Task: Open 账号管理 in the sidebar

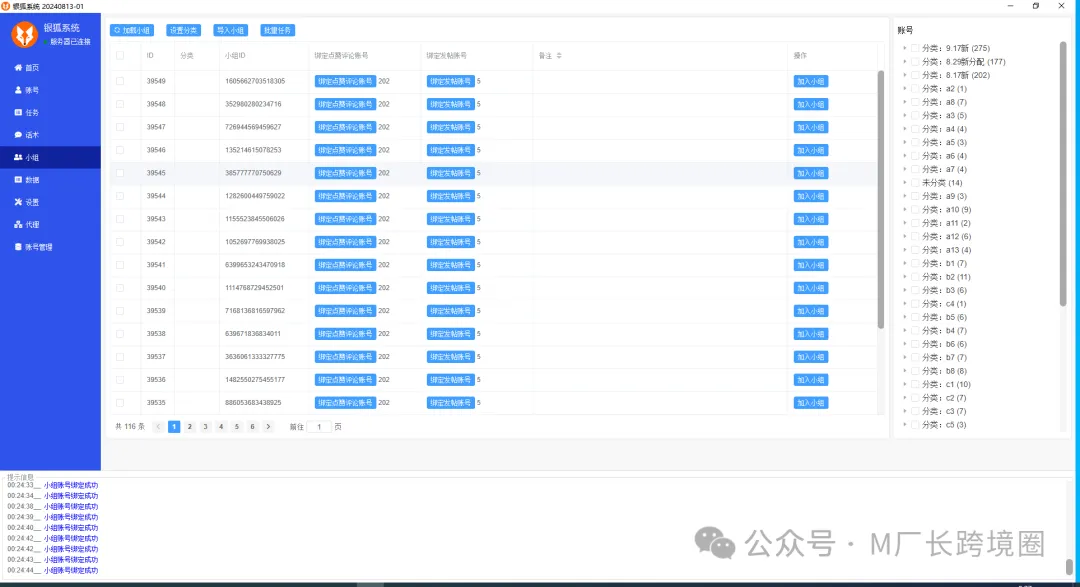Action: tap(50, 247)
